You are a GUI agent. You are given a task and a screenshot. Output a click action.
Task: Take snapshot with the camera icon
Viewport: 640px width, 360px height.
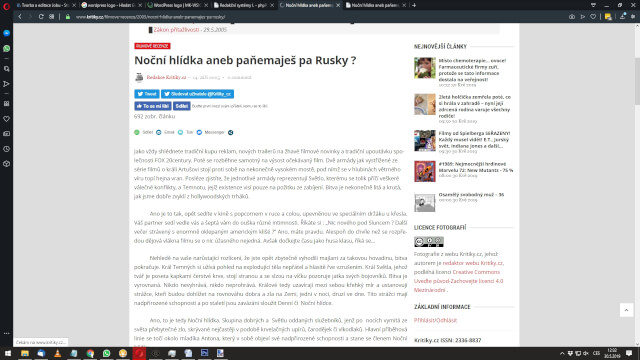coord(571,17)
